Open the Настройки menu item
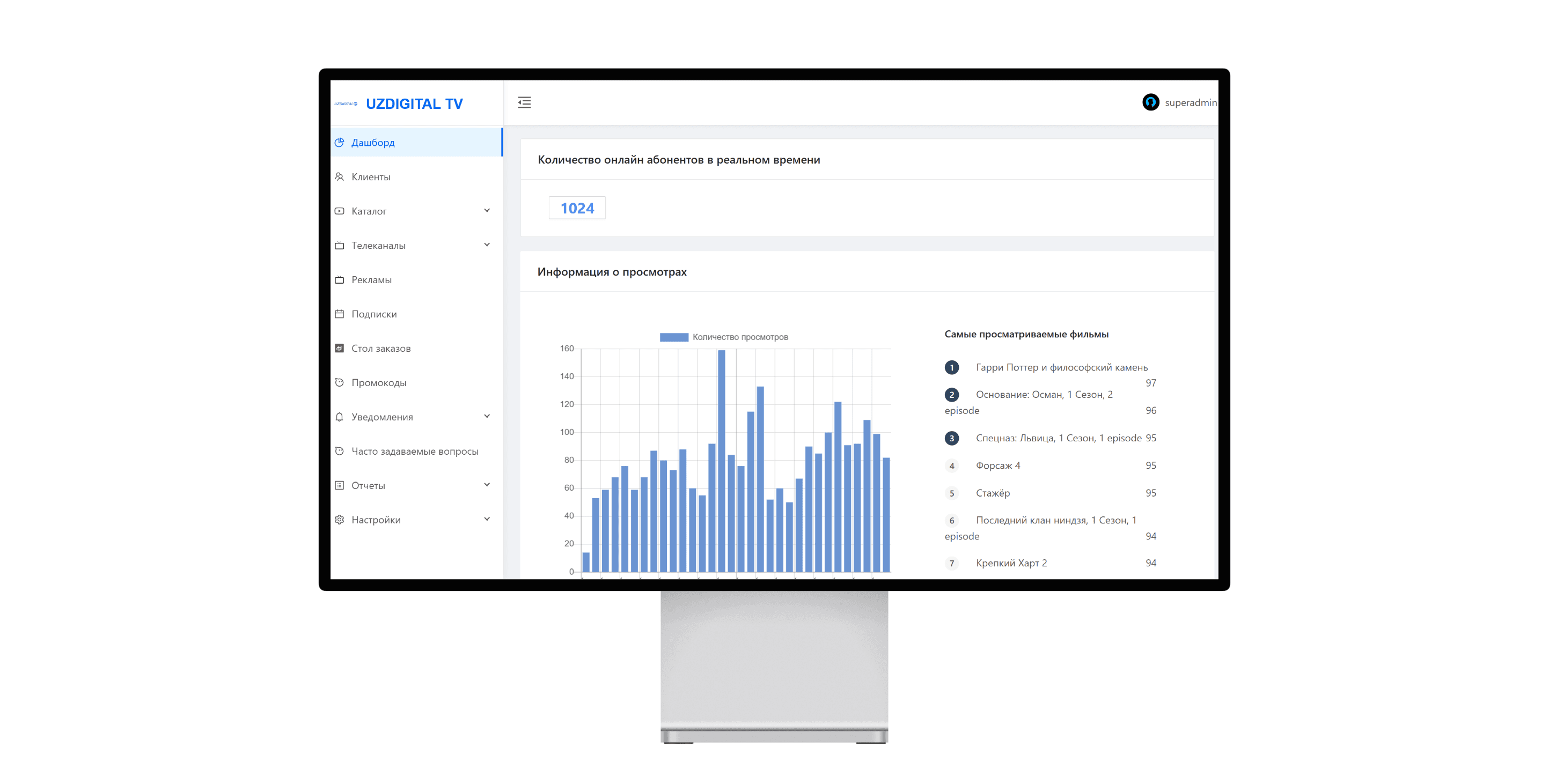 pos(416,519)
